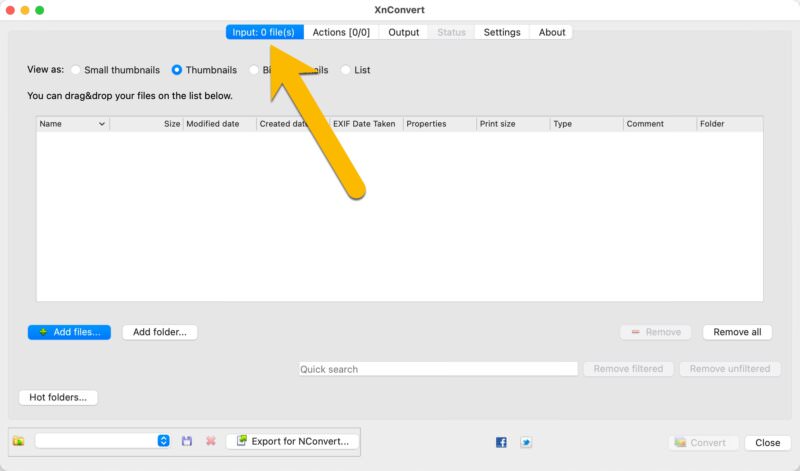Open the Twitter share icon

click(526, 442)
